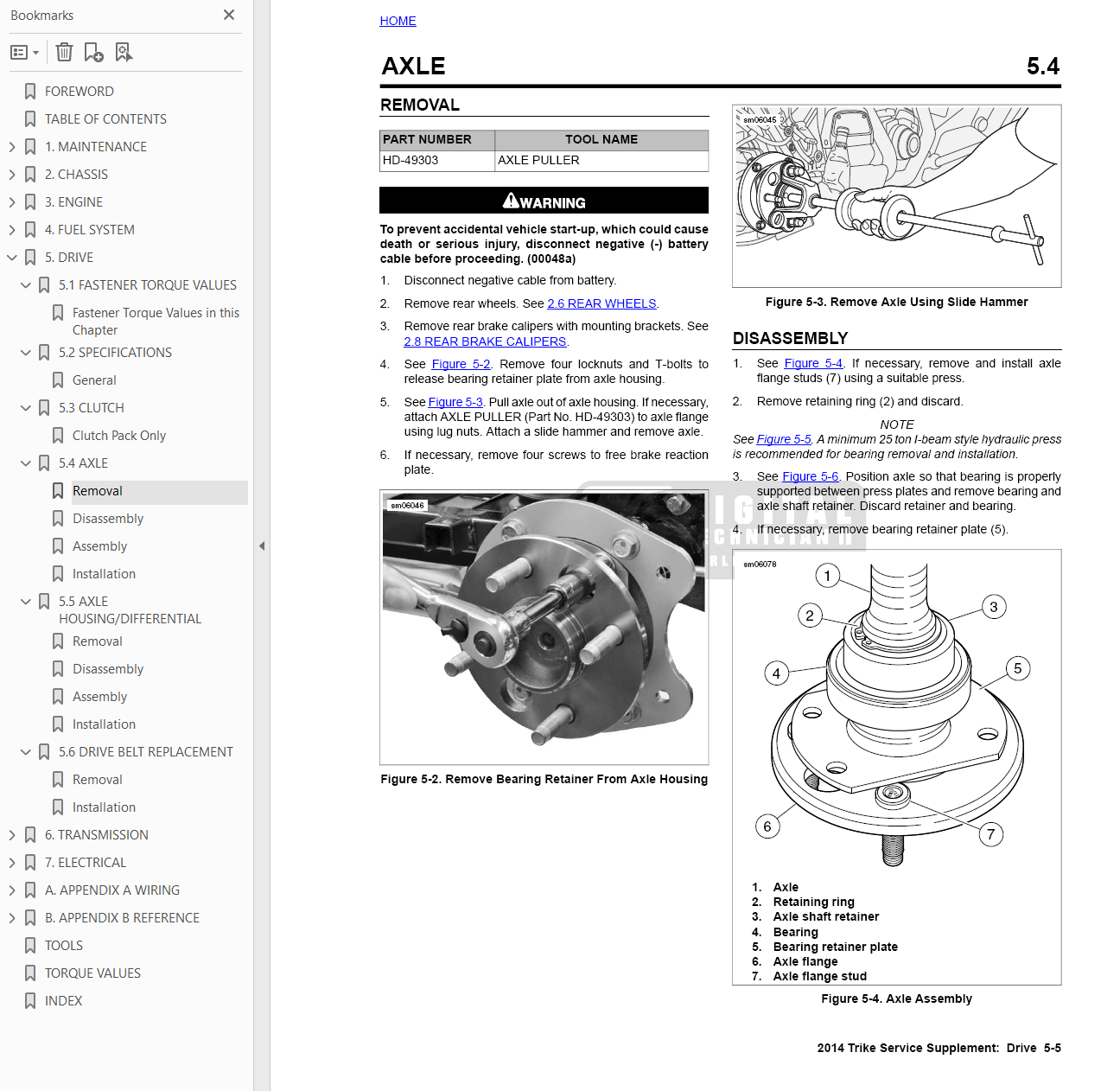1120x1091 pixels.
Task: Click the slide hammer illustration
Action: [896, 196]
